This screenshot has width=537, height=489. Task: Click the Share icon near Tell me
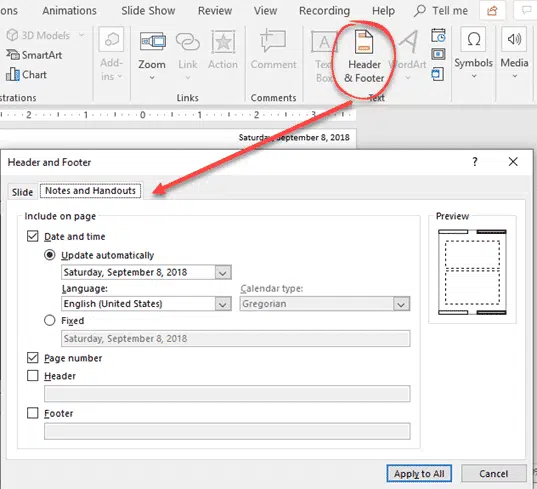pos(492,11)
